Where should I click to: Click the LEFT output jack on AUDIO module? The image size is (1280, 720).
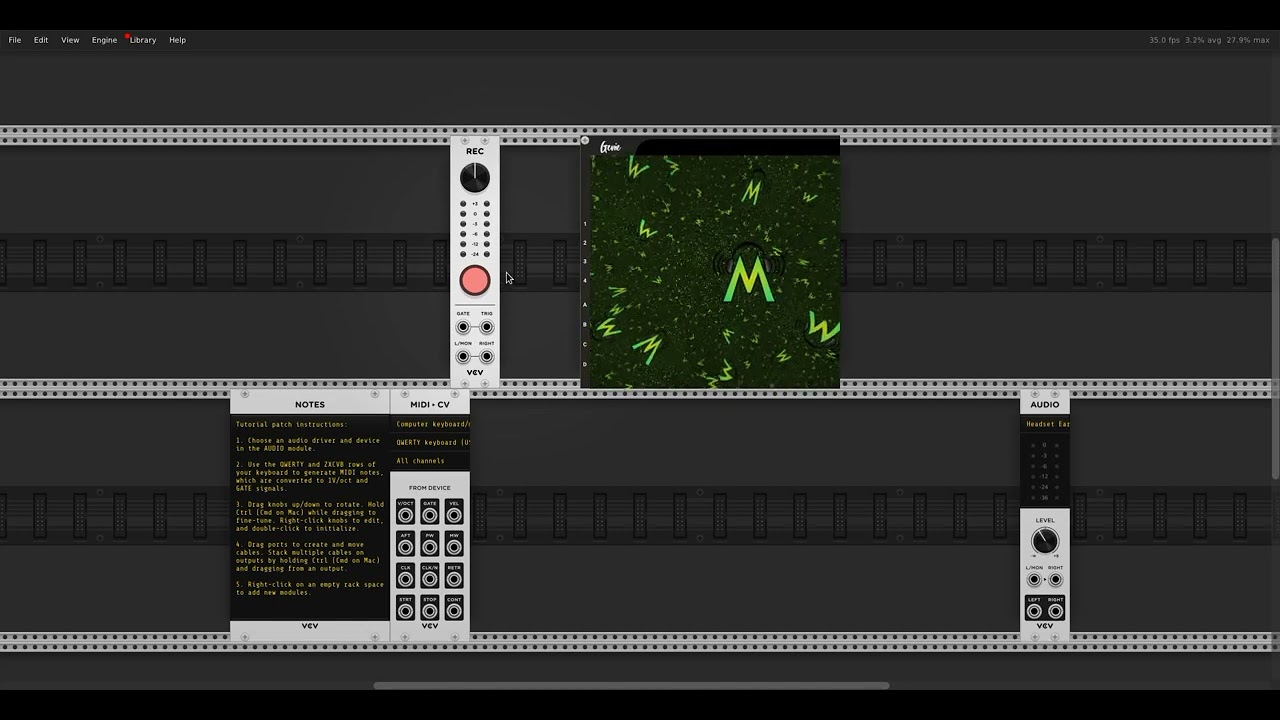pos(1034,611)
